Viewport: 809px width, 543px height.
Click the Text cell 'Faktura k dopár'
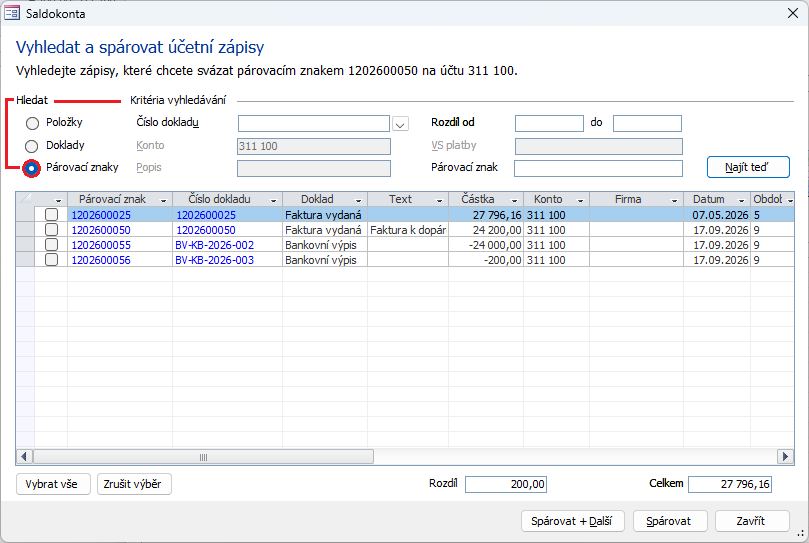408,230
